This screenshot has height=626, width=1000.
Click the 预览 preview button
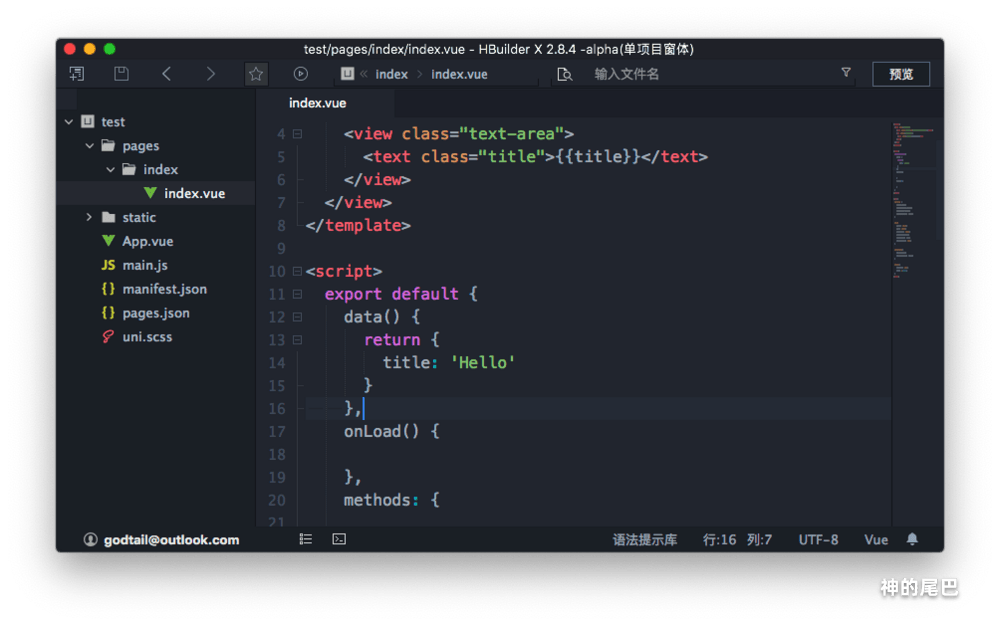click(900, 74)
